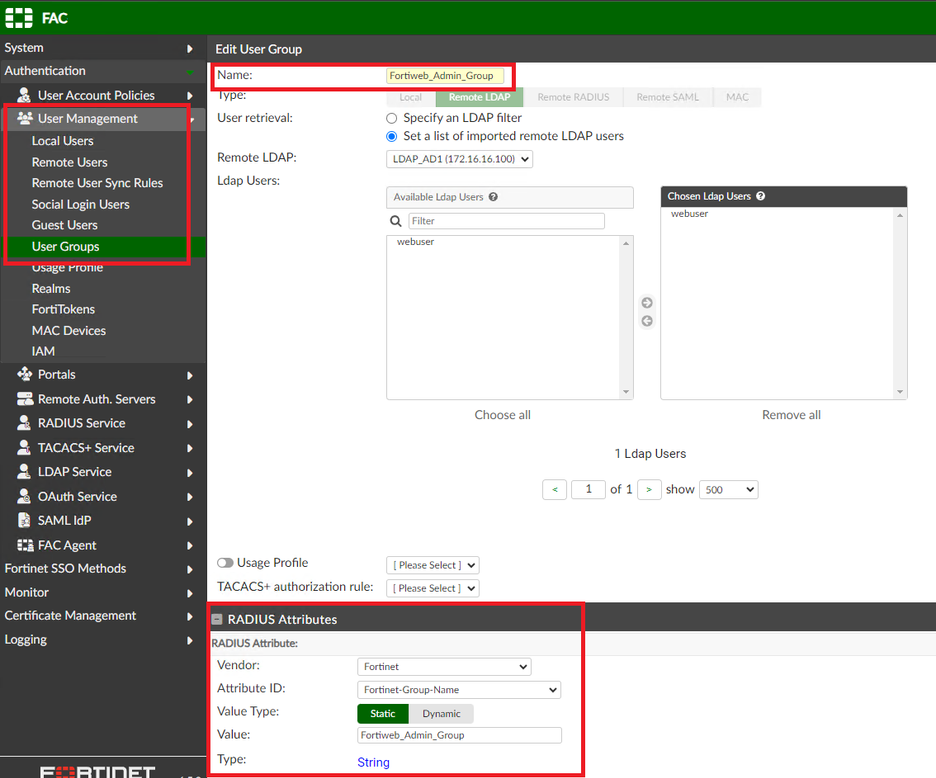Click the group Name input field
Image resolution: width=936 pixels, height=778 pixels.
[445, 76]
